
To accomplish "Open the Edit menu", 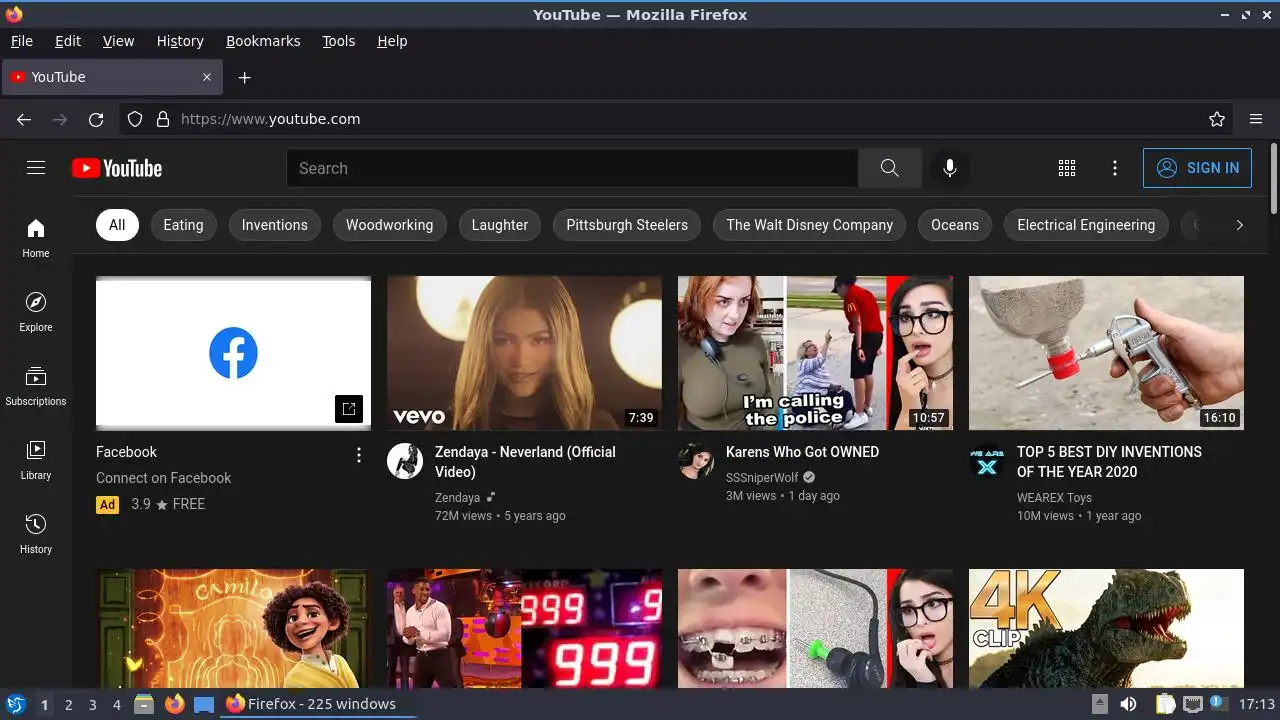I will [x=68, y=41].
